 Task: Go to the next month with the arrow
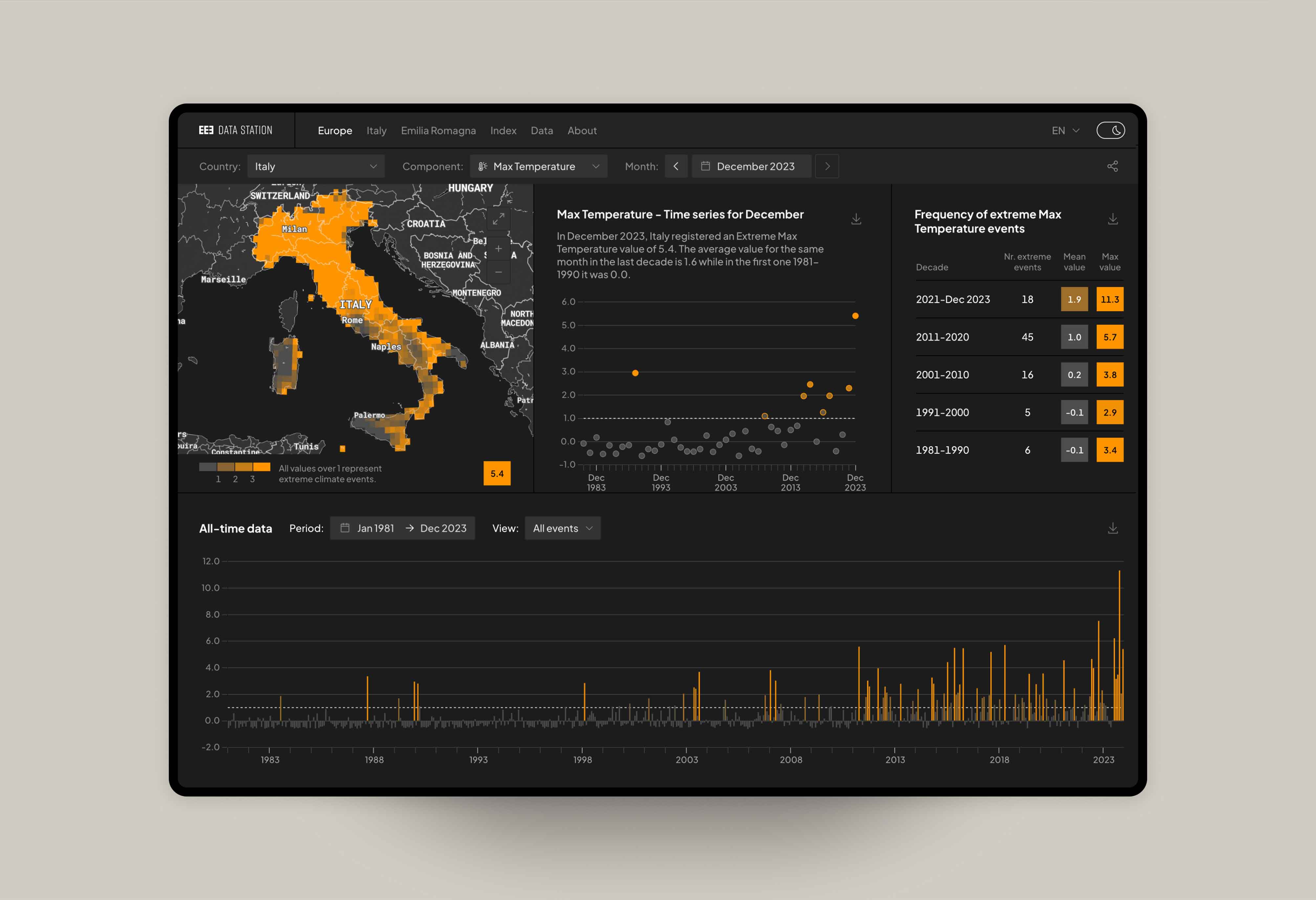pyautogui.click(x=827, y=166)
